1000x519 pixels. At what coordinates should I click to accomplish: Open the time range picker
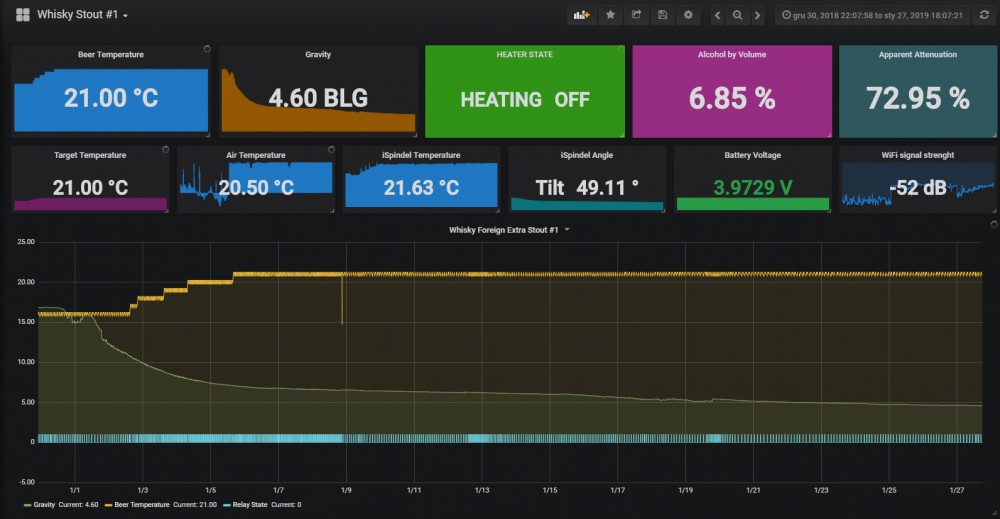(877, 15)
